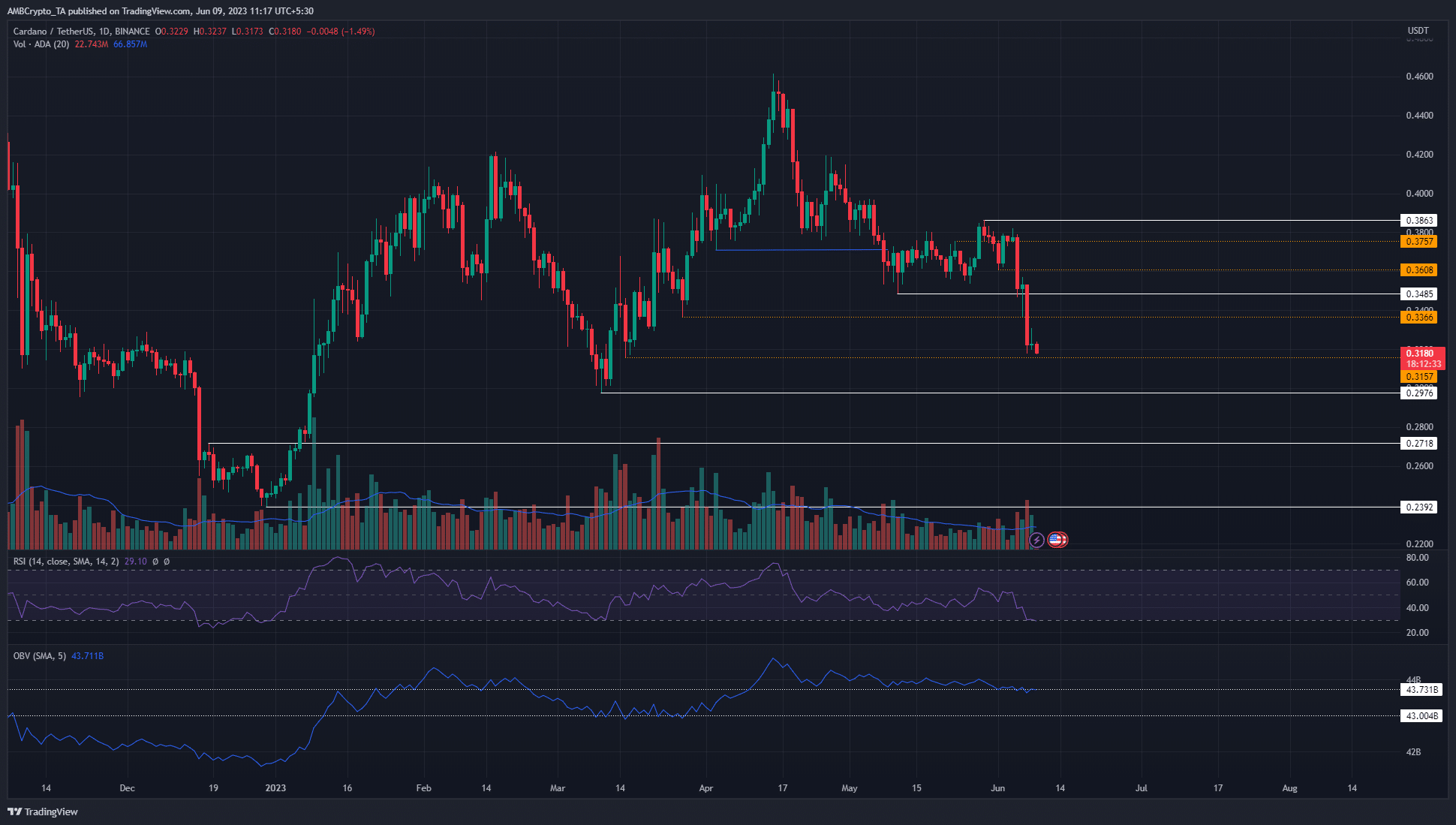Click the 0.4000 price axis tick

1419,194
